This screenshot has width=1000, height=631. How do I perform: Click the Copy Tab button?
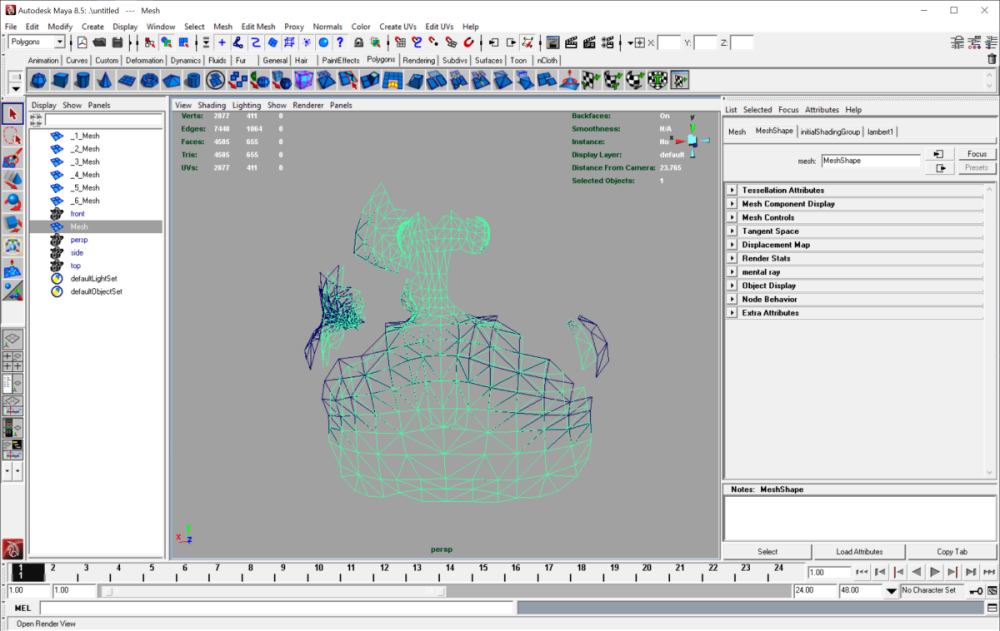pyautogui.click(x=952, y=552)
